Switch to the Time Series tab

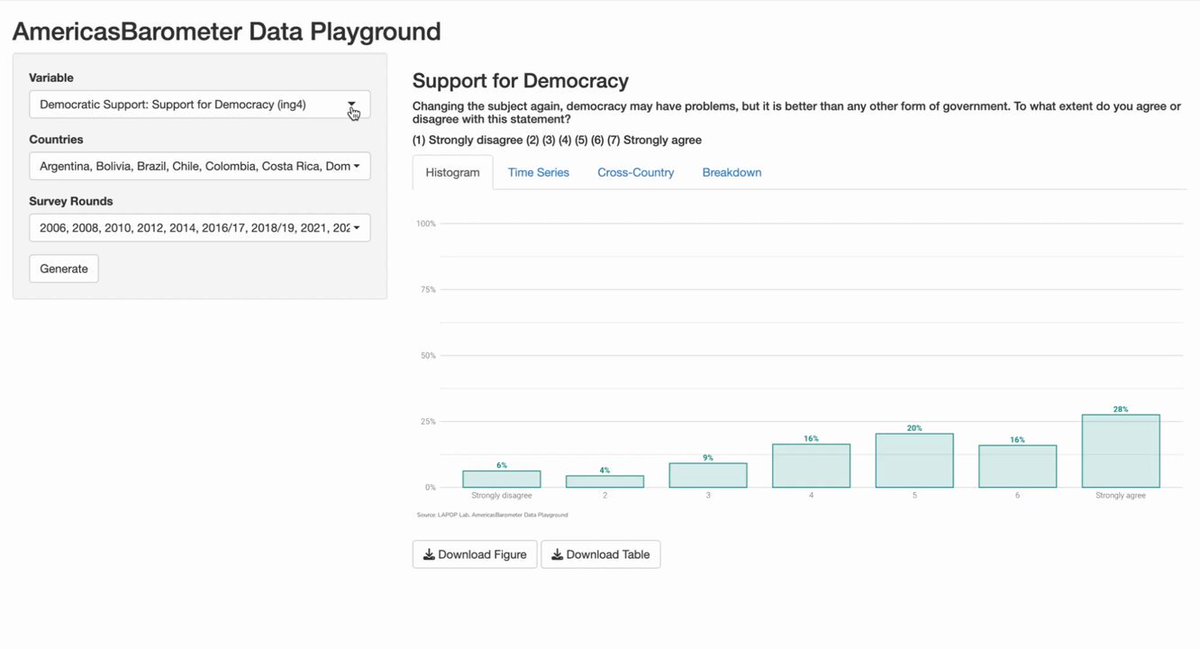(x=538, y=172)
